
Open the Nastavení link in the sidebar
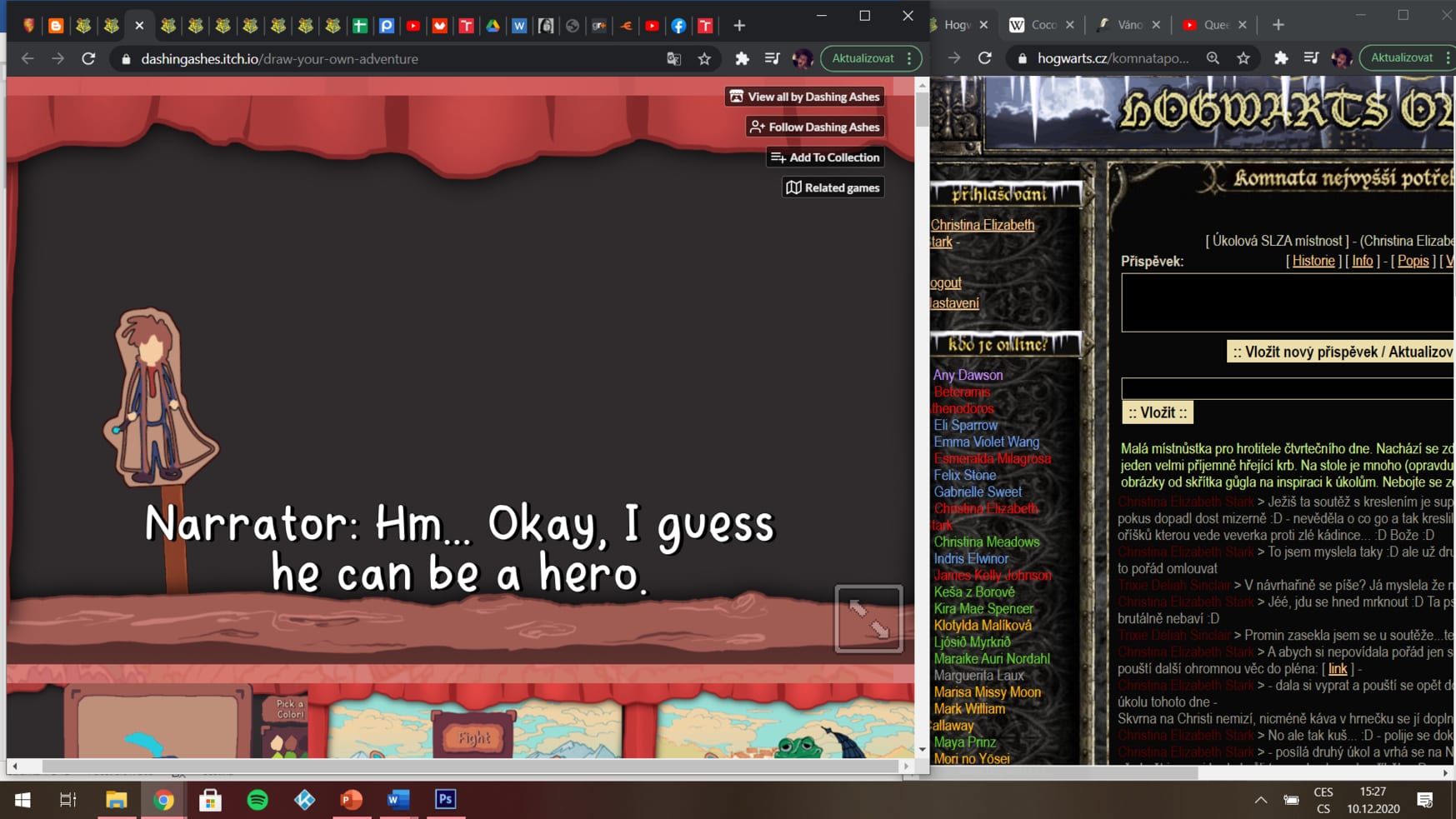click(x=954, y=303)
